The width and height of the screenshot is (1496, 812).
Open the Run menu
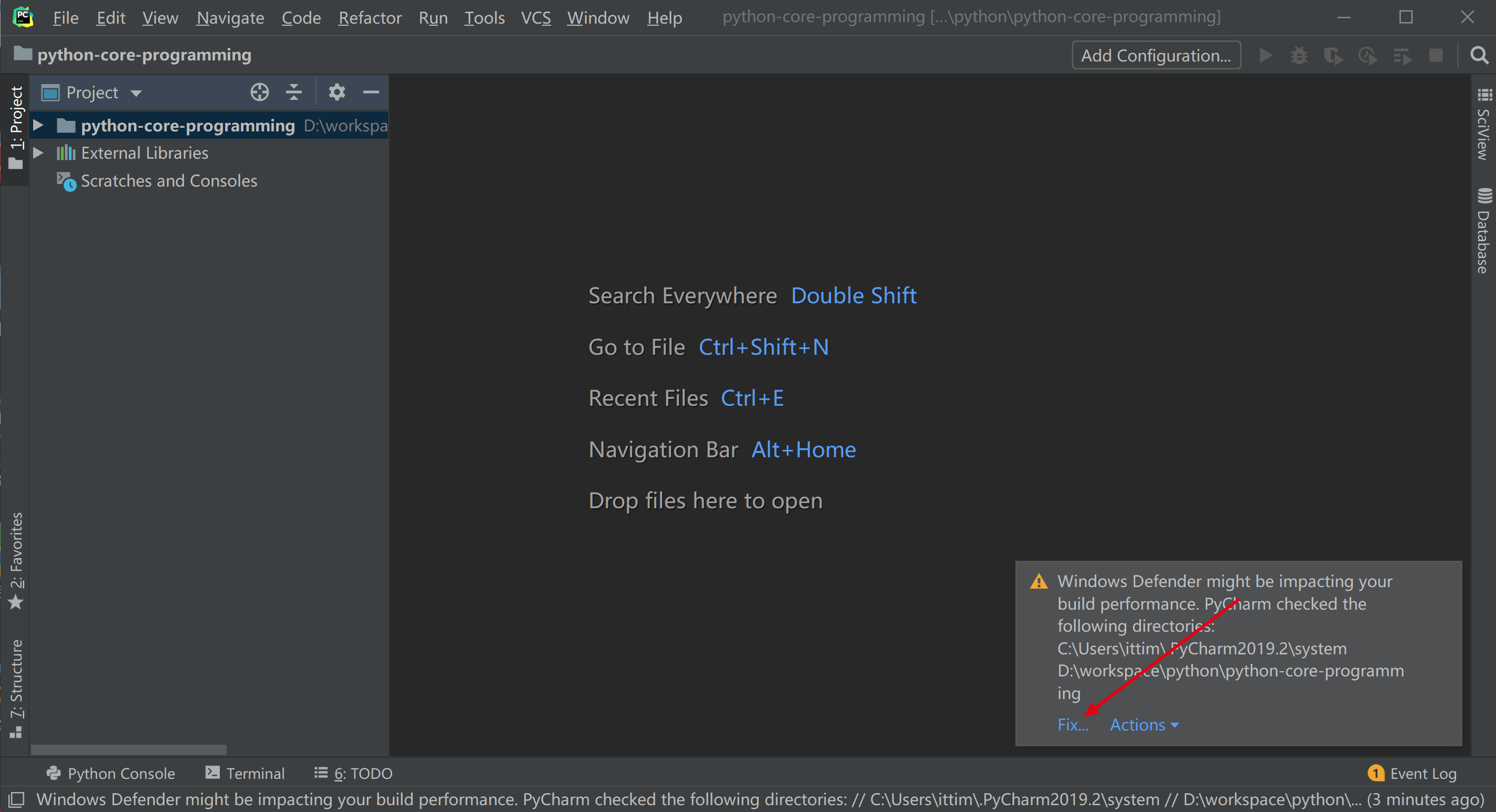tap(434, 16)
